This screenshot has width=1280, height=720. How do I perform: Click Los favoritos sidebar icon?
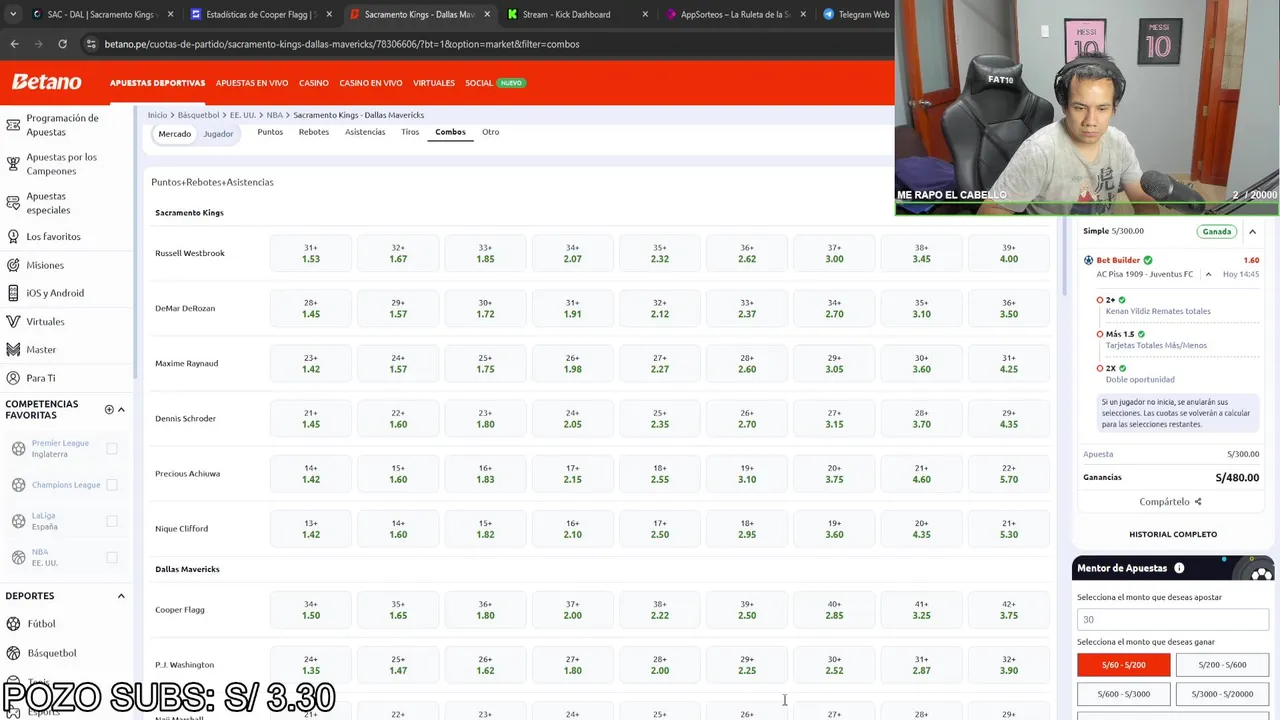click(13, 237)
